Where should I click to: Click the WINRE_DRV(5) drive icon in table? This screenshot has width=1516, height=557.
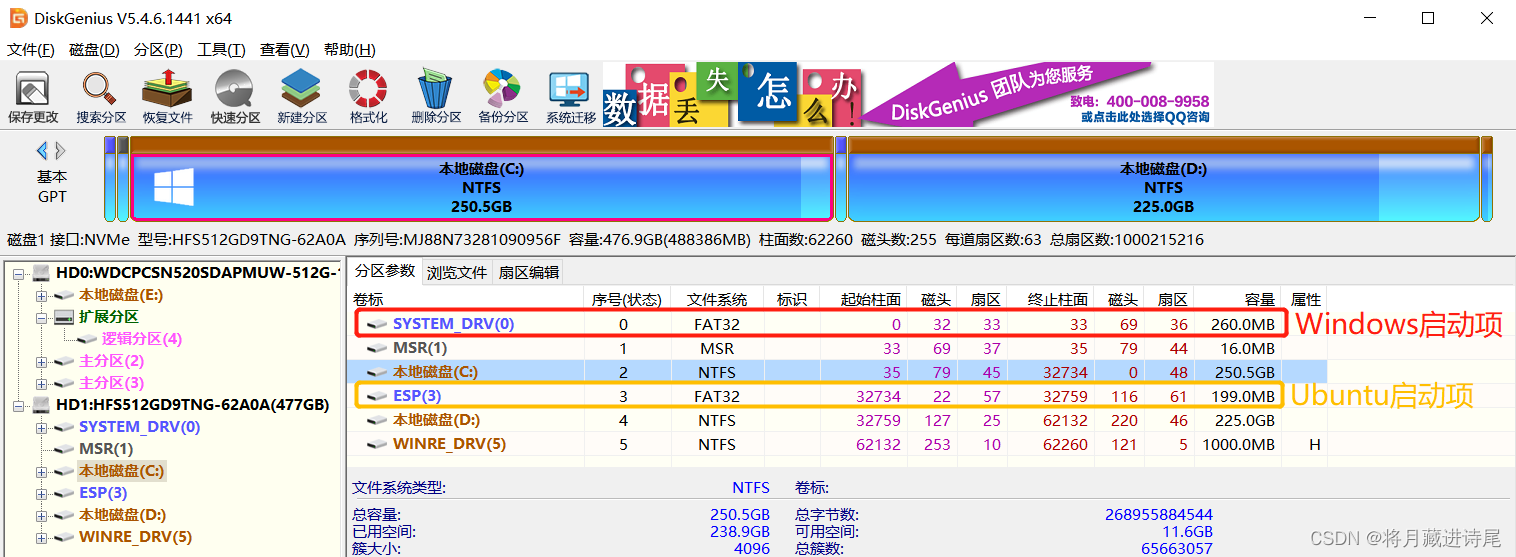[377, 444]
